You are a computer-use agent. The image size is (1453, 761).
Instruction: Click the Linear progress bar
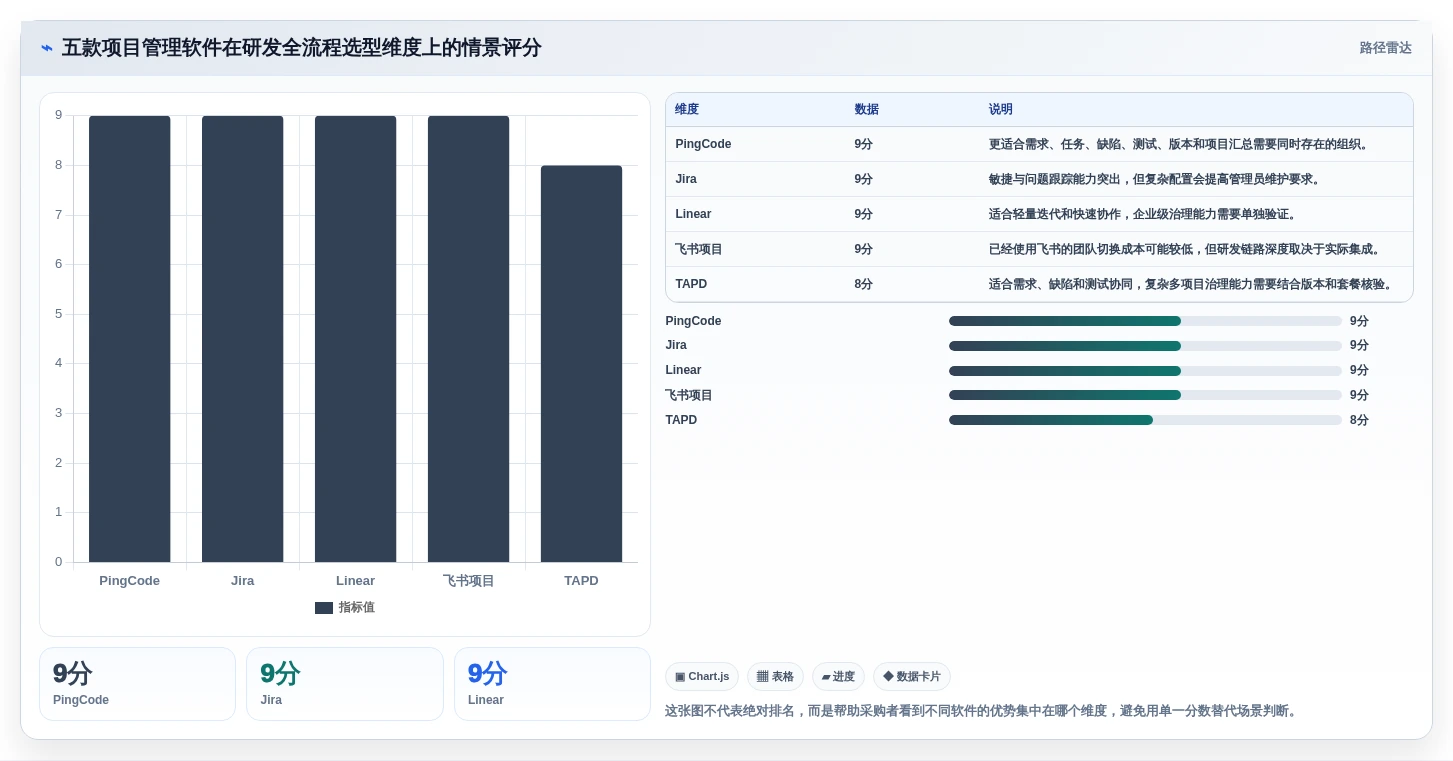coord(1145,371)
